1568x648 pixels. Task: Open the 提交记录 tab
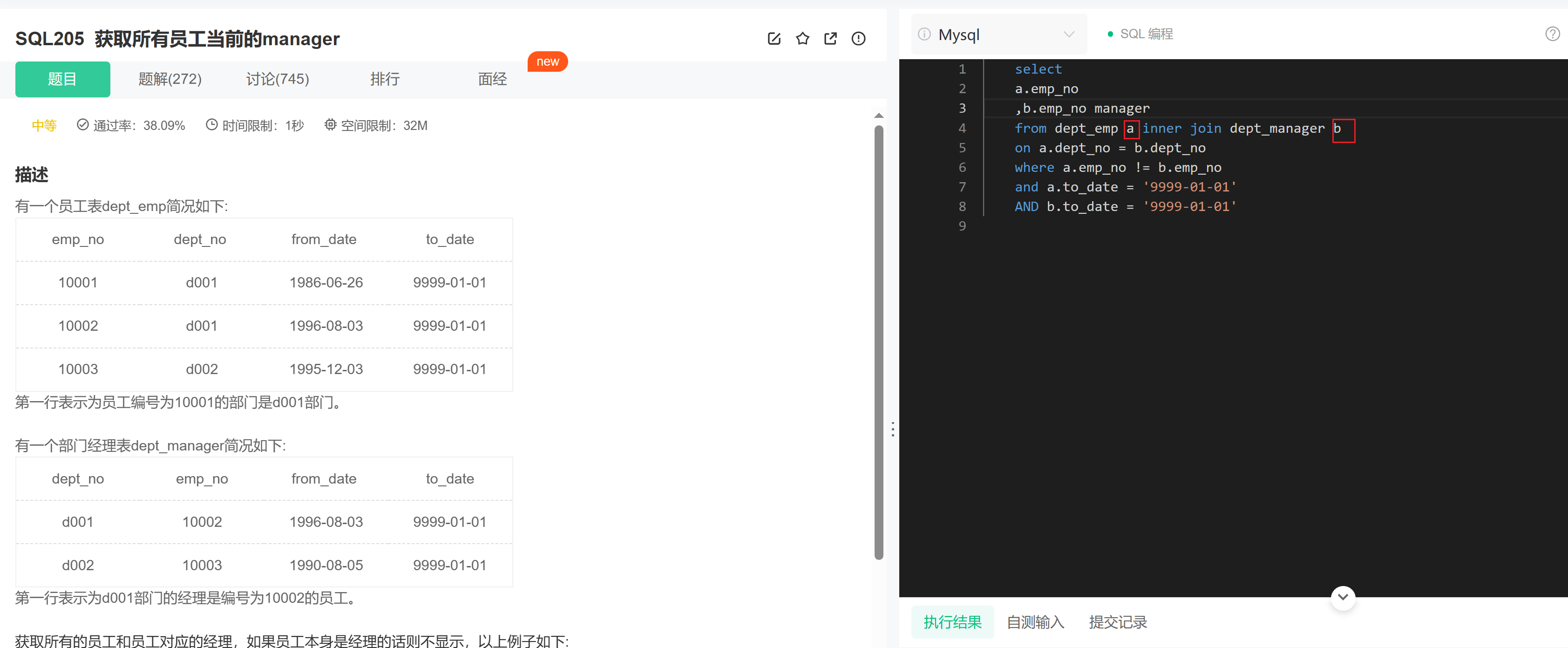[x=1118, y=622]
